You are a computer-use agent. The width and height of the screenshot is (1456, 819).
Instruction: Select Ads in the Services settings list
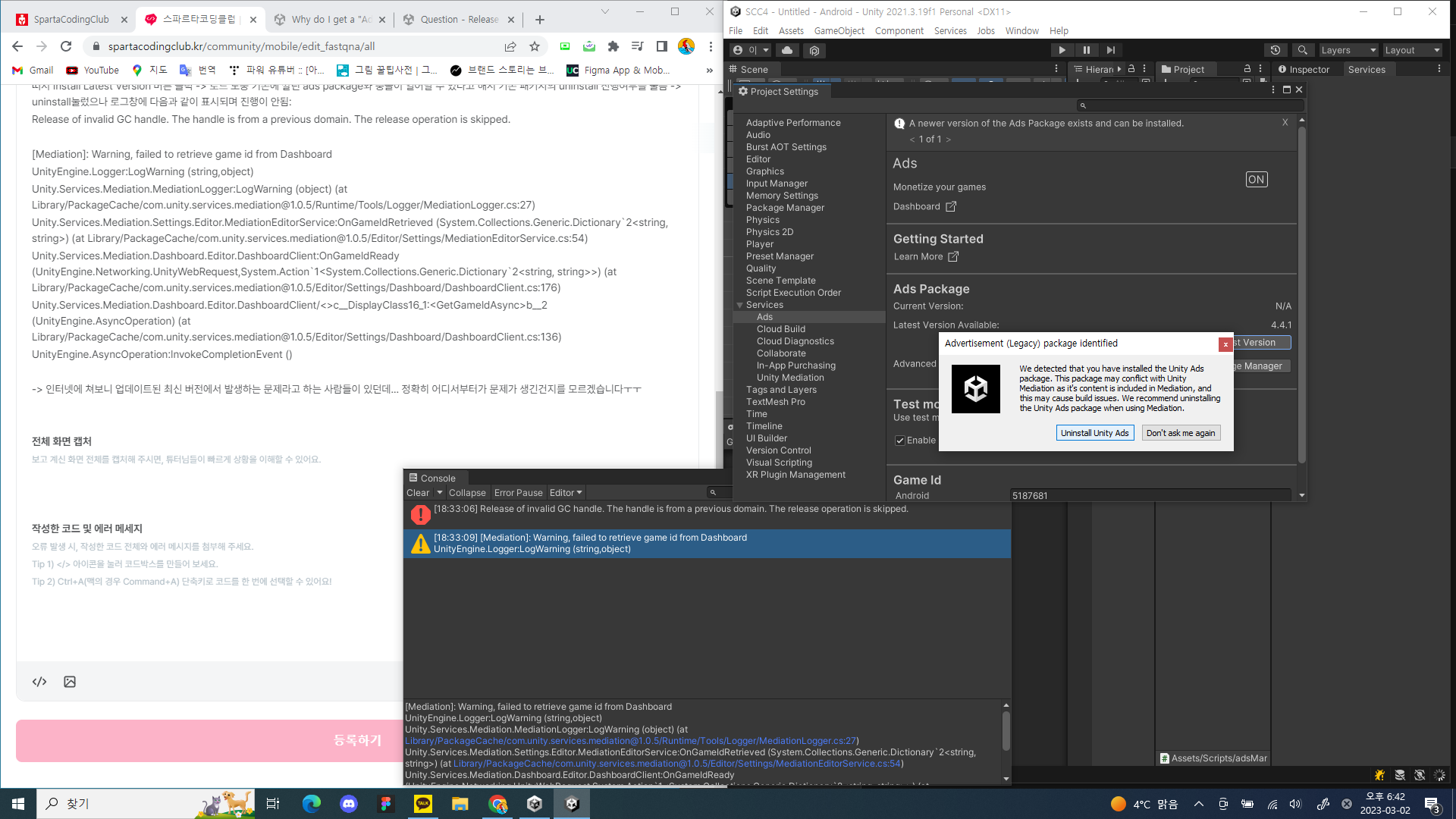(x=764, y=317)
